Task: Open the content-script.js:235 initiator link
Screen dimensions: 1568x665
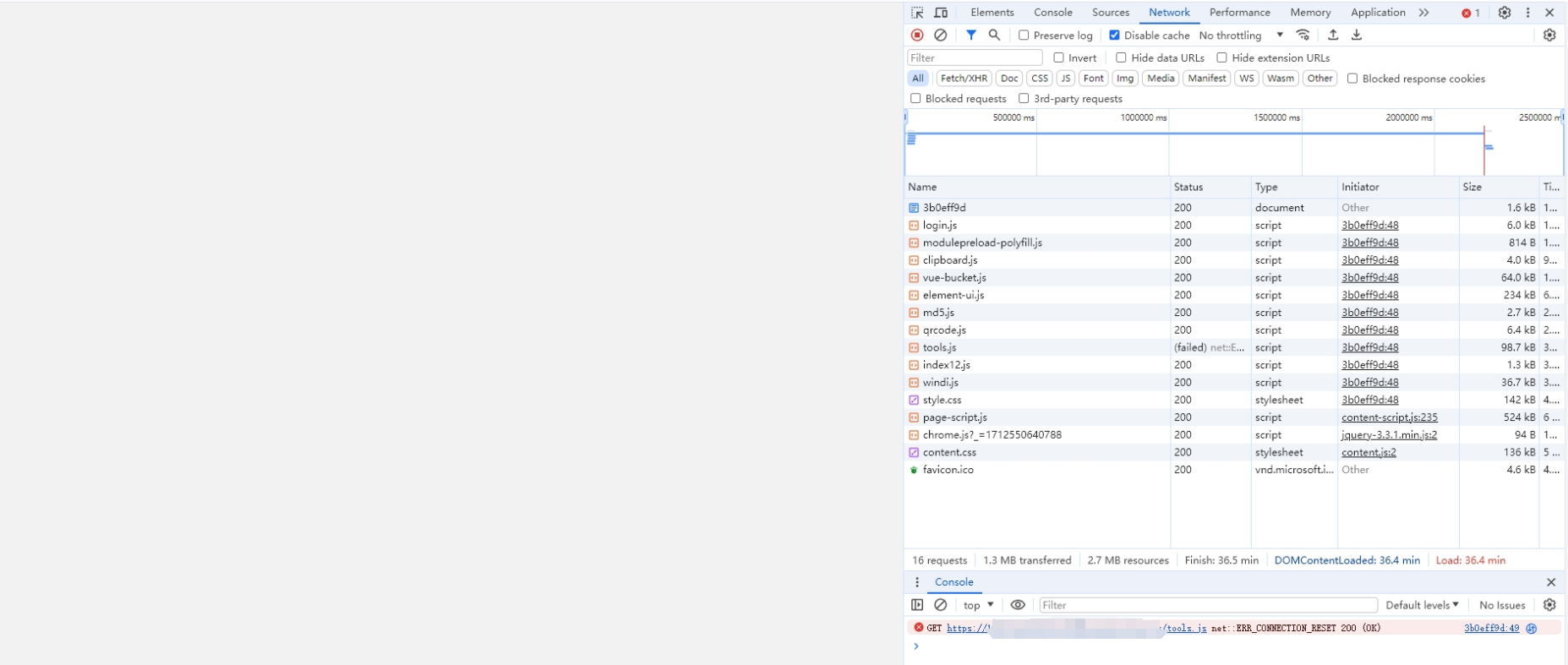Action: click(x=1389, y=417)
